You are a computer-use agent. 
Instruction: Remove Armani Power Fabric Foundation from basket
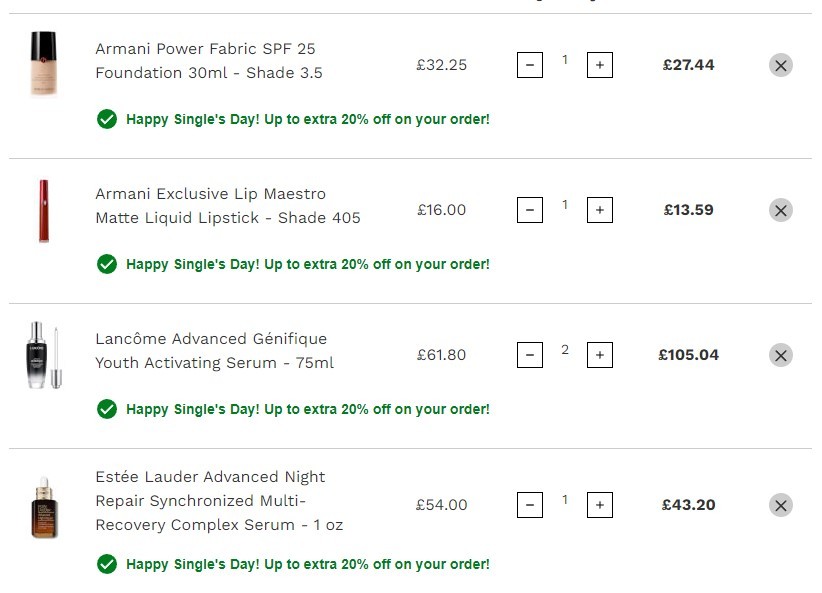coord(781,66)
